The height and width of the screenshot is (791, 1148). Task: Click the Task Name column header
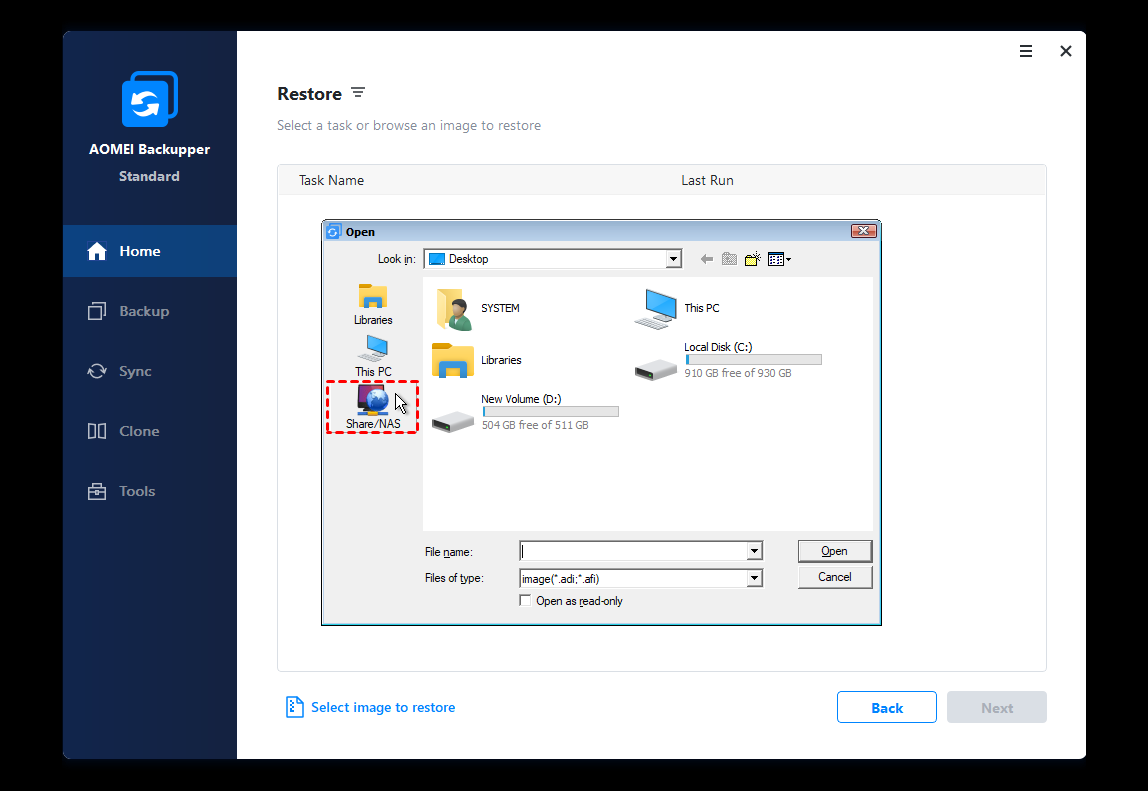[x=331, y=180]
